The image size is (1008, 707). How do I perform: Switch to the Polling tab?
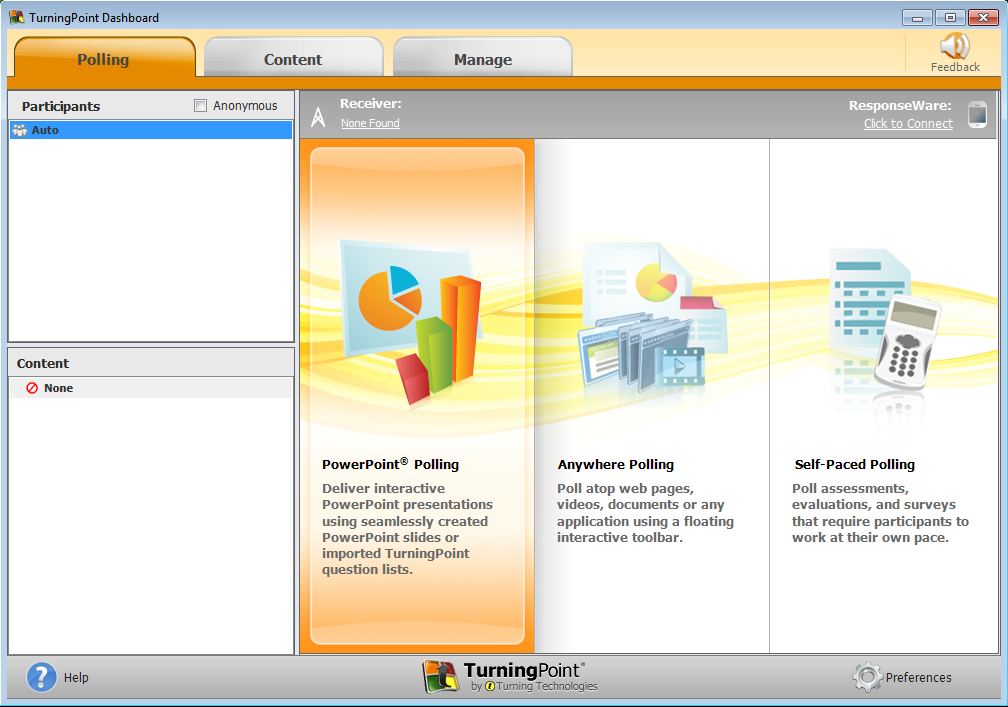coord(104,58)
